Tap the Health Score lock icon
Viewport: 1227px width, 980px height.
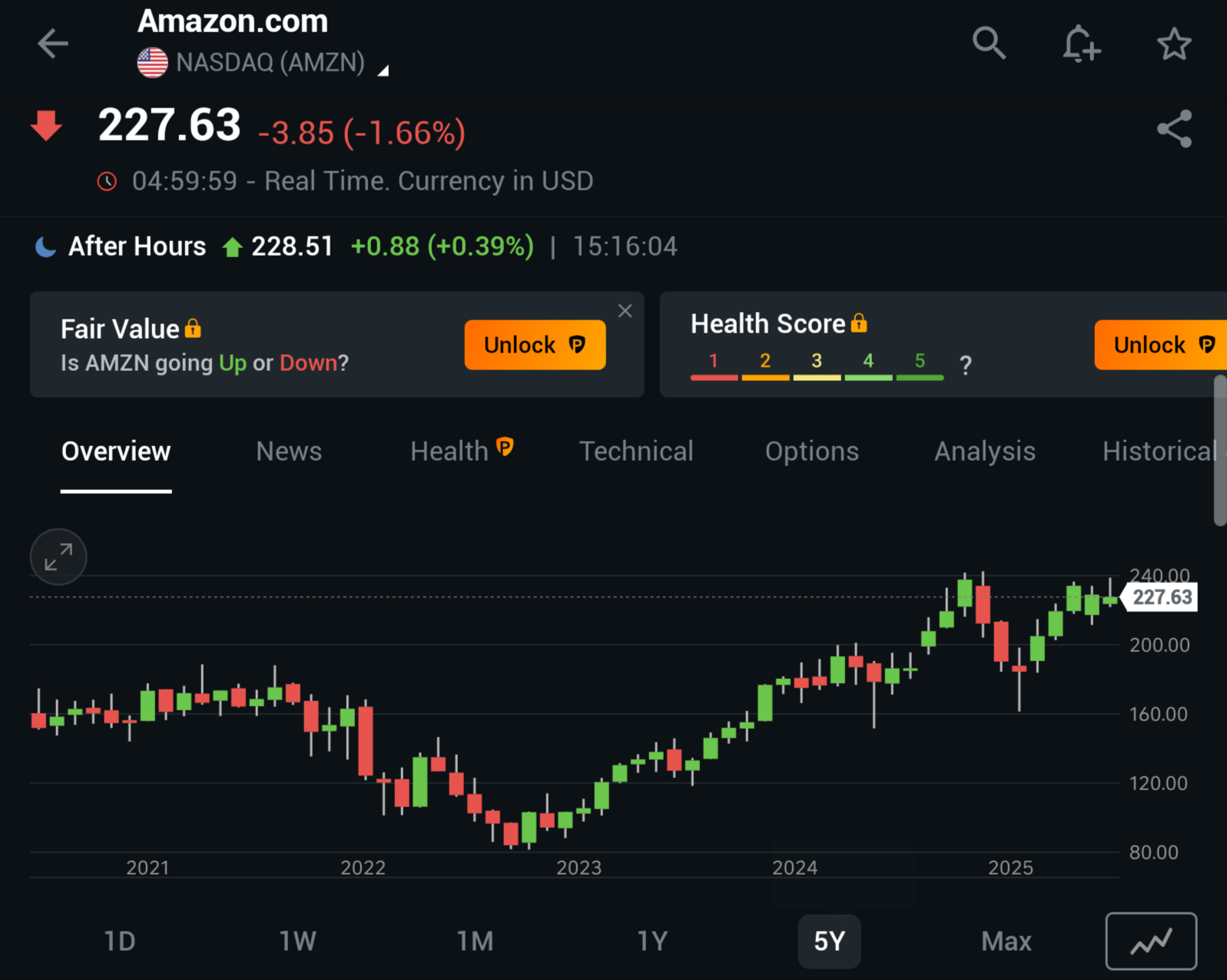tap(859, 323)
